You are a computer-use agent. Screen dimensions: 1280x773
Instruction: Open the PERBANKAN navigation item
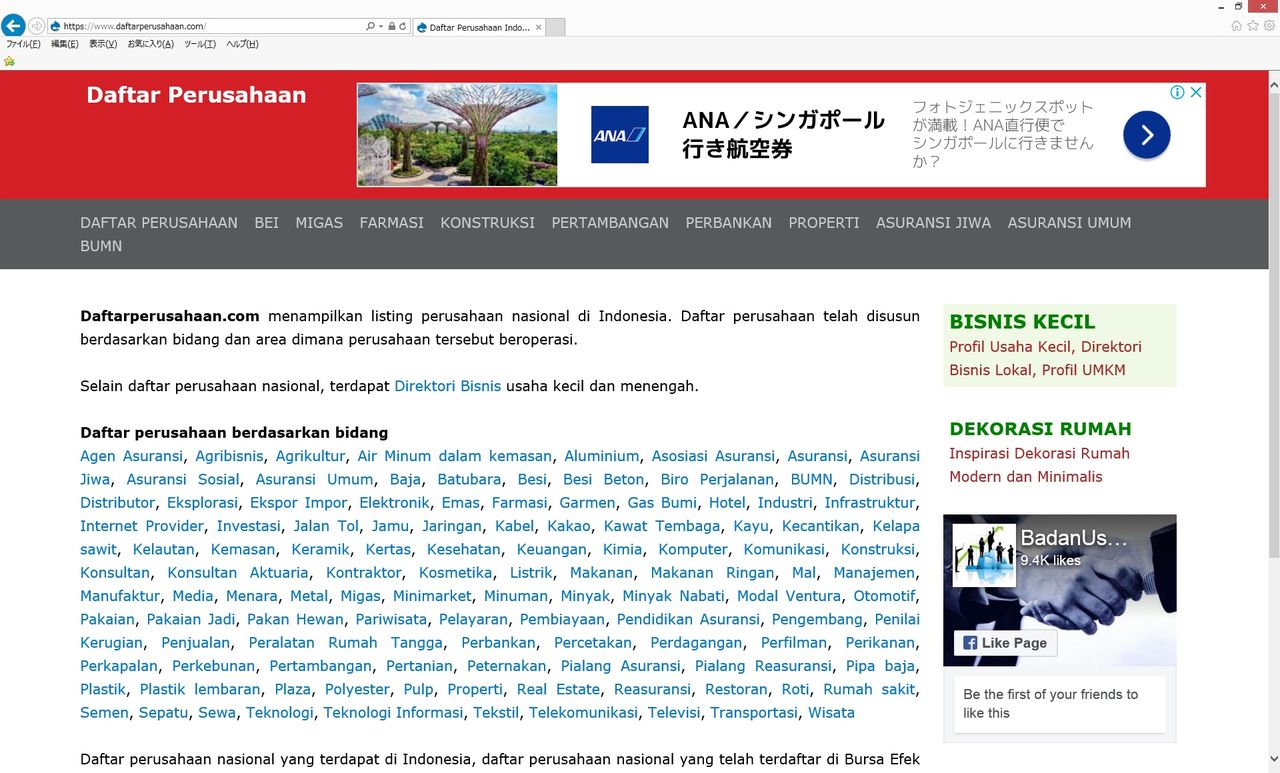(729, 223)
